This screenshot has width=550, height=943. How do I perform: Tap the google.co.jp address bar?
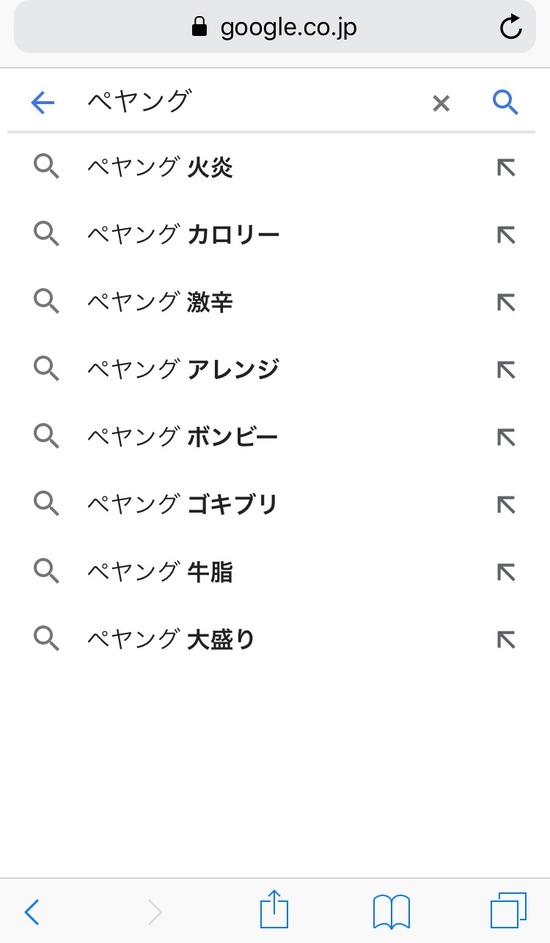[x=275, y=26]
